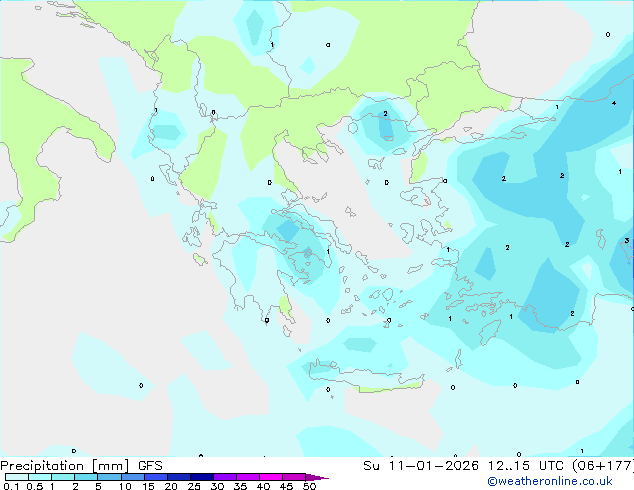Click the '4' precipitation value on the map
634x490 pixels.
pyautogui.click(x=614, y=103)
